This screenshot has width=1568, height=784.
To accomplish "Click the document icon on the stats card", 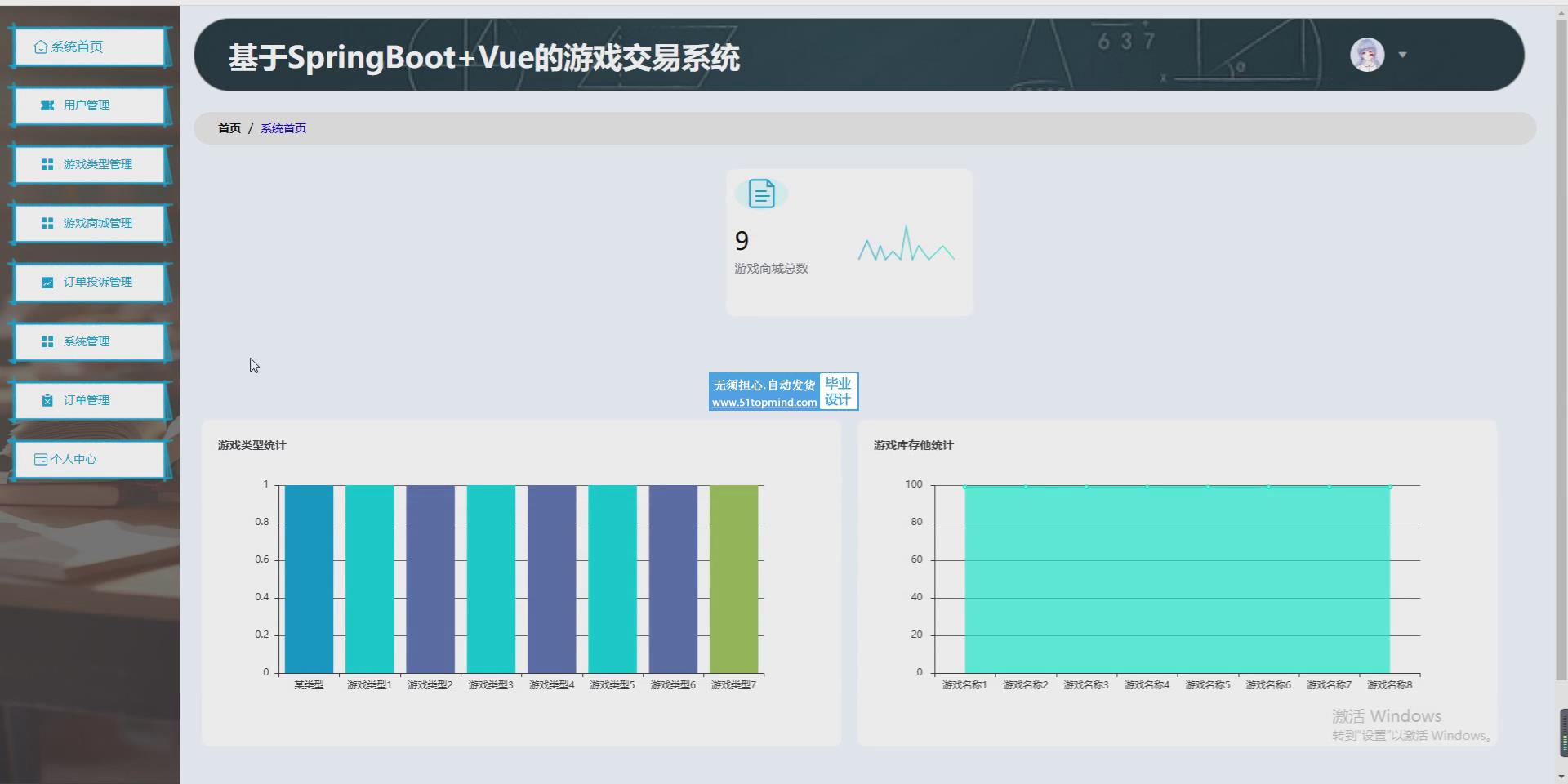I will [761, 194].
